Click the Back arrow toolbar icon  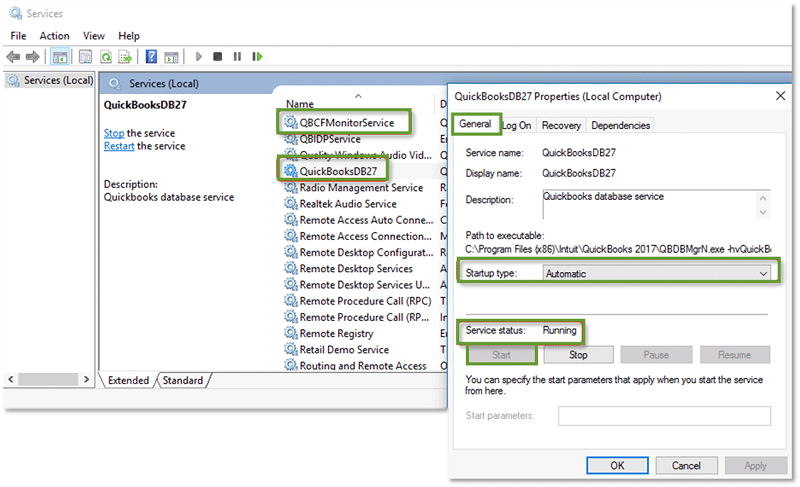pos(13,57)
